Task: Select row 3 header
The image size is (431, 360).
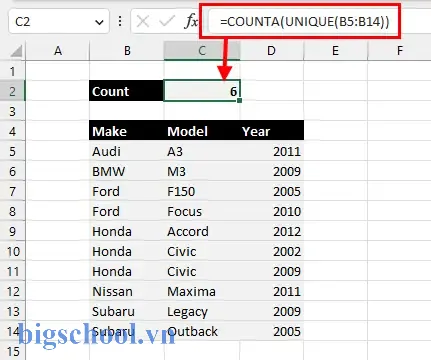Action: point(12,111)
